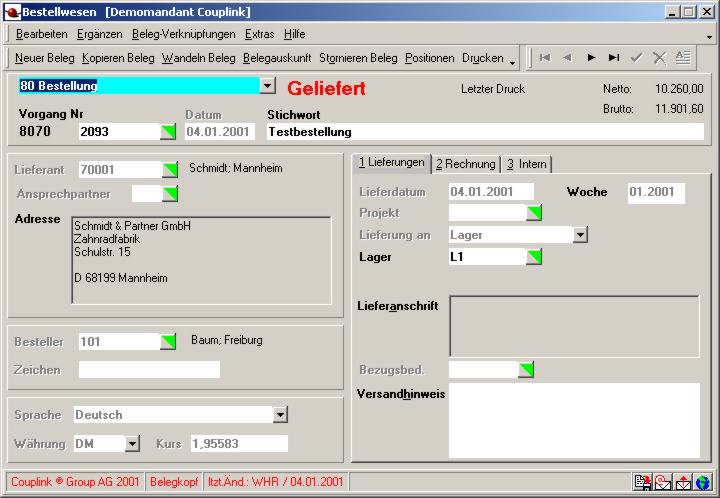
Task: Click the 'Neuer Beleg' toolbar button
Action: tap(44, 58)
